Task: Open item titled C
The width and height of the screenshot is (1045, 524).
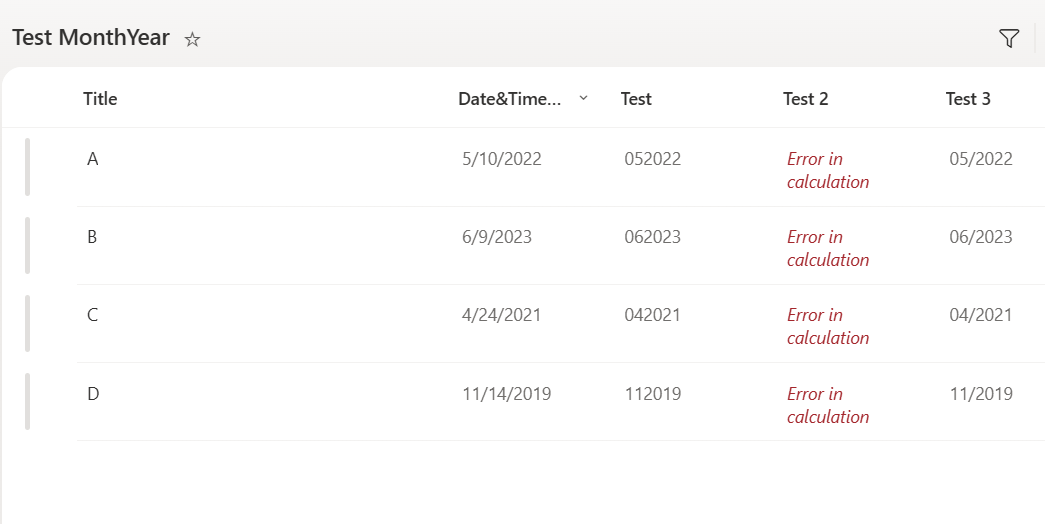Action: coord(93,315)
